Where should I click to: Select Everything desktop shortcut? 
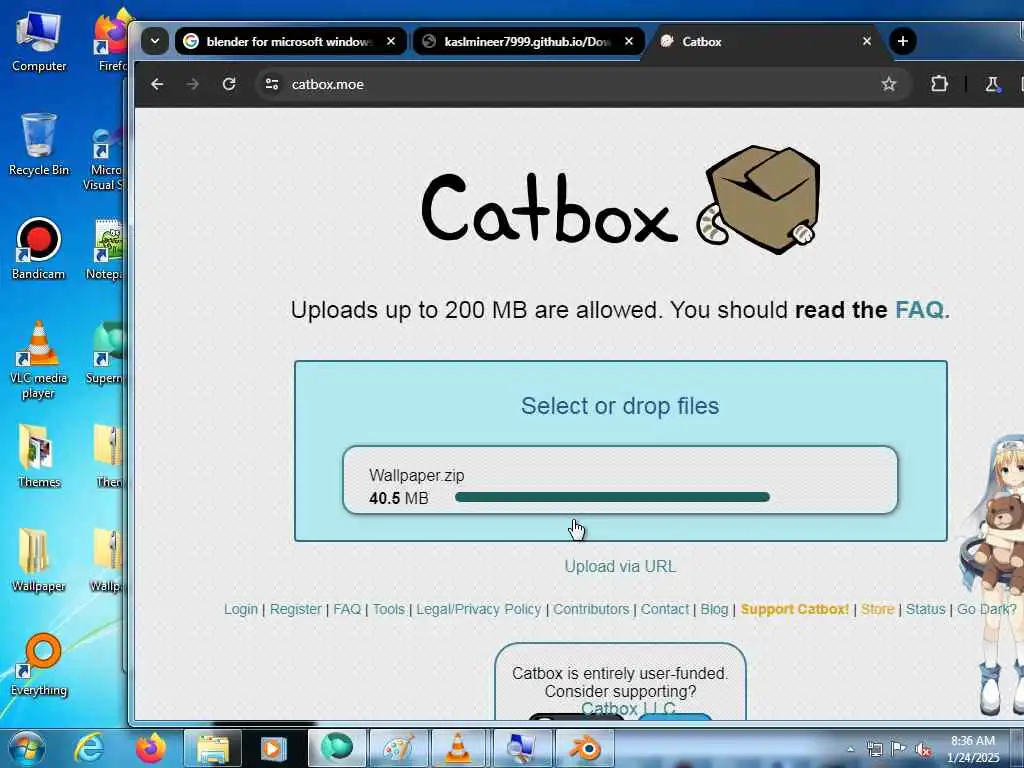39,665
